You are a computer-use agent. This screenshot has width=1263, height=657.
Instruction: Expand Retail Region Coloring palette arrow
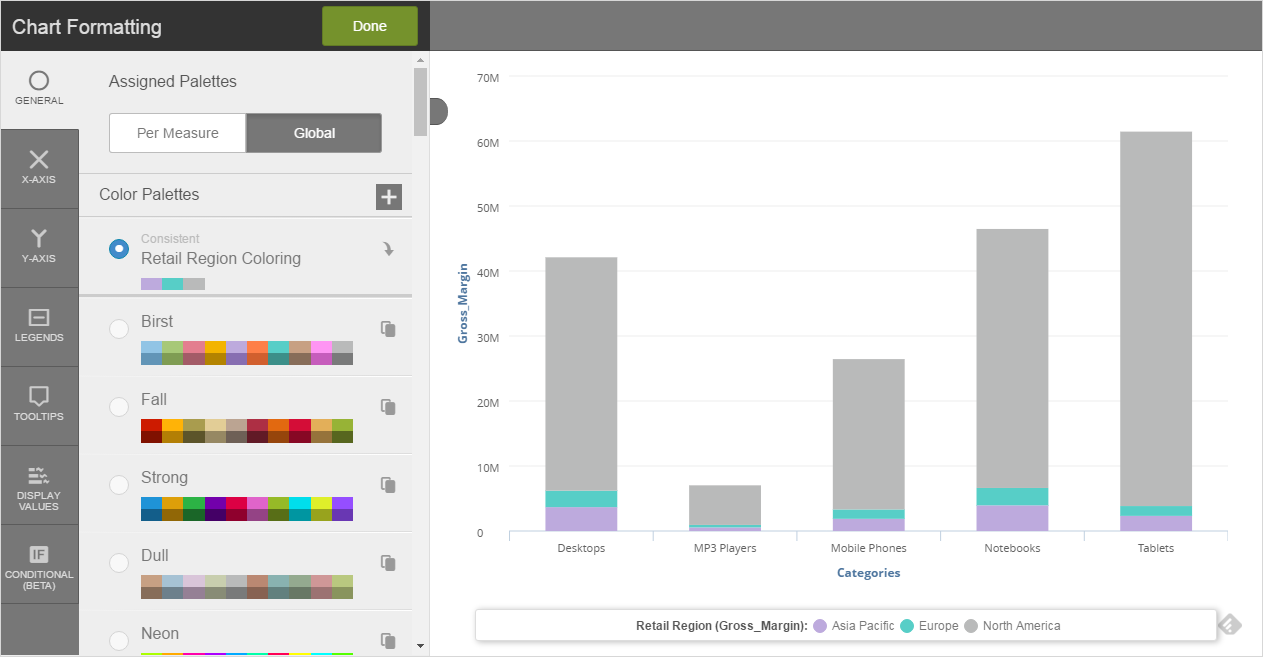(388, 249)
